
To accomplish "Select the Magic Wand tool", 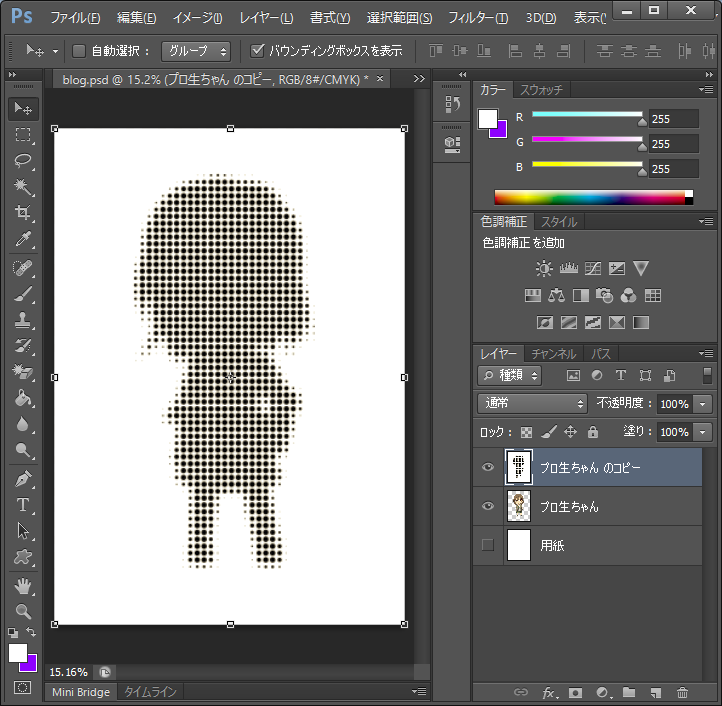I will pyautogui.click(x=23, y=187).
